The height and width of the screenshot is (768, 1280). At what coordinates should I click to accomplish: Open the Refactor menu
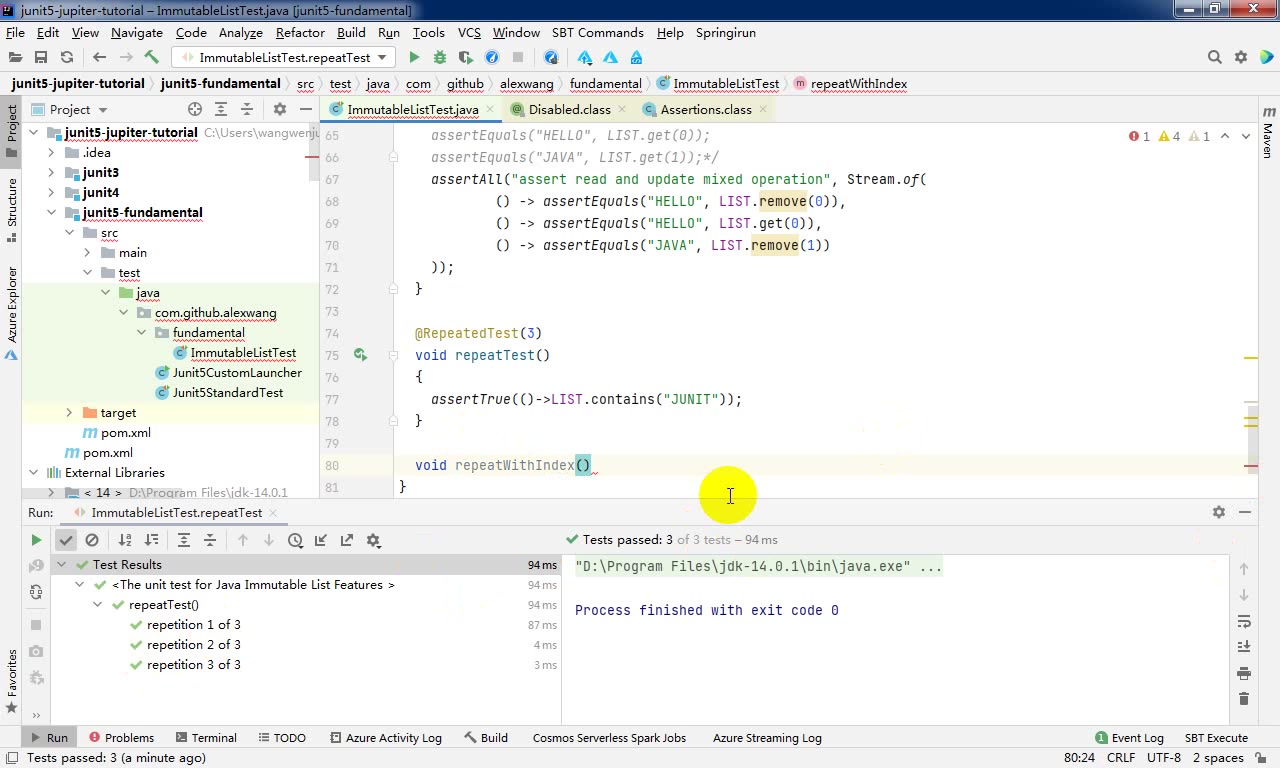300,32
